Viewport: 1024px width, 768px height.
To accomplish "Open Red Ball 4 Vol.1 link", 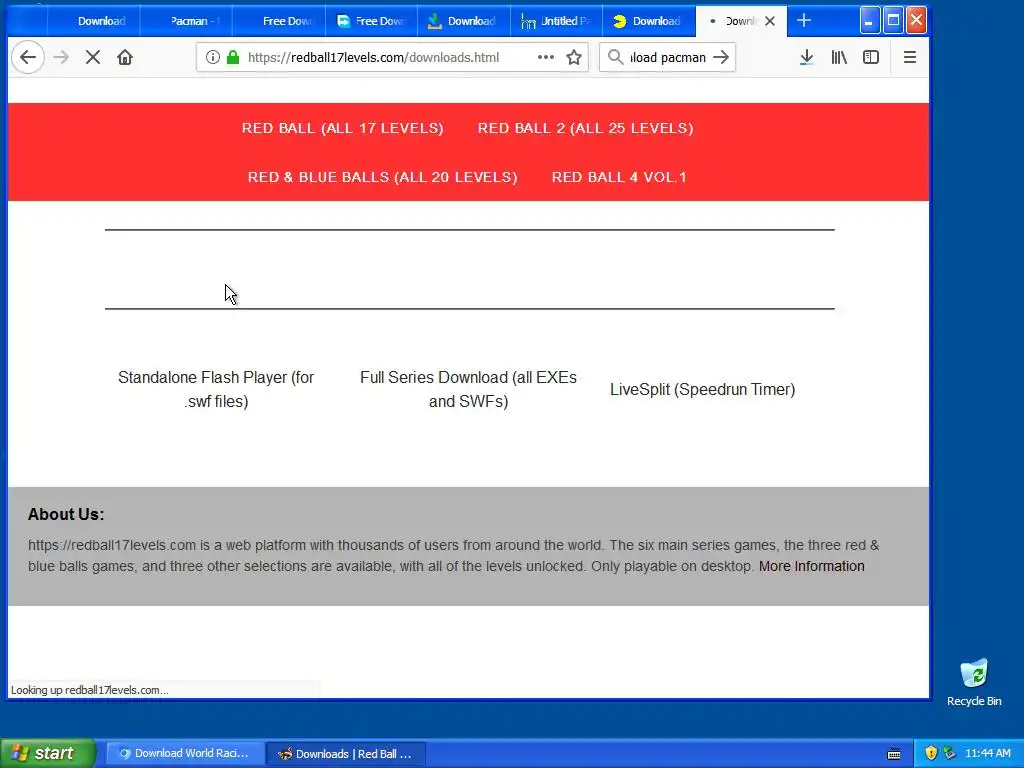I will tap(619, 177).
